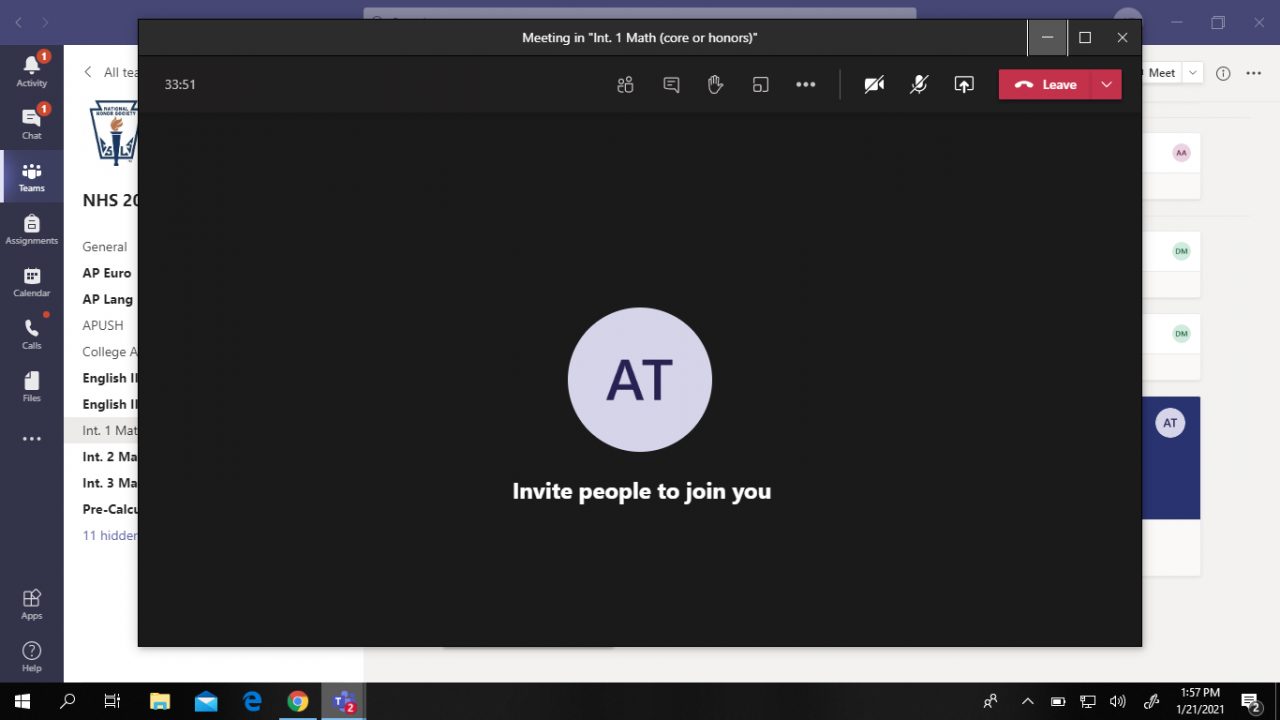Turn on the camera
1280x720 pixels.
pos(874,85)
